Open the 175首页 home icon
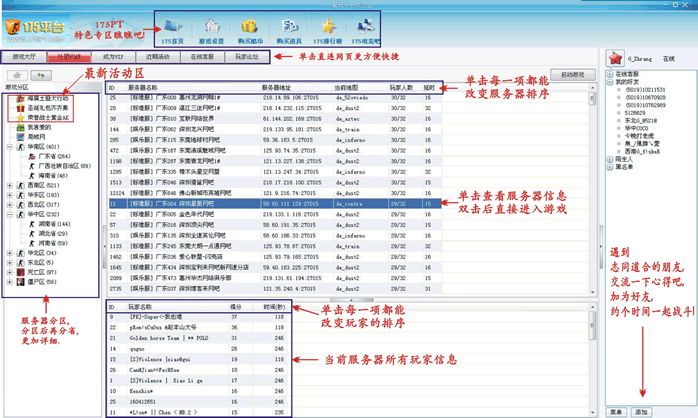This screenshot has width=698, height=418. click(172, 26)
